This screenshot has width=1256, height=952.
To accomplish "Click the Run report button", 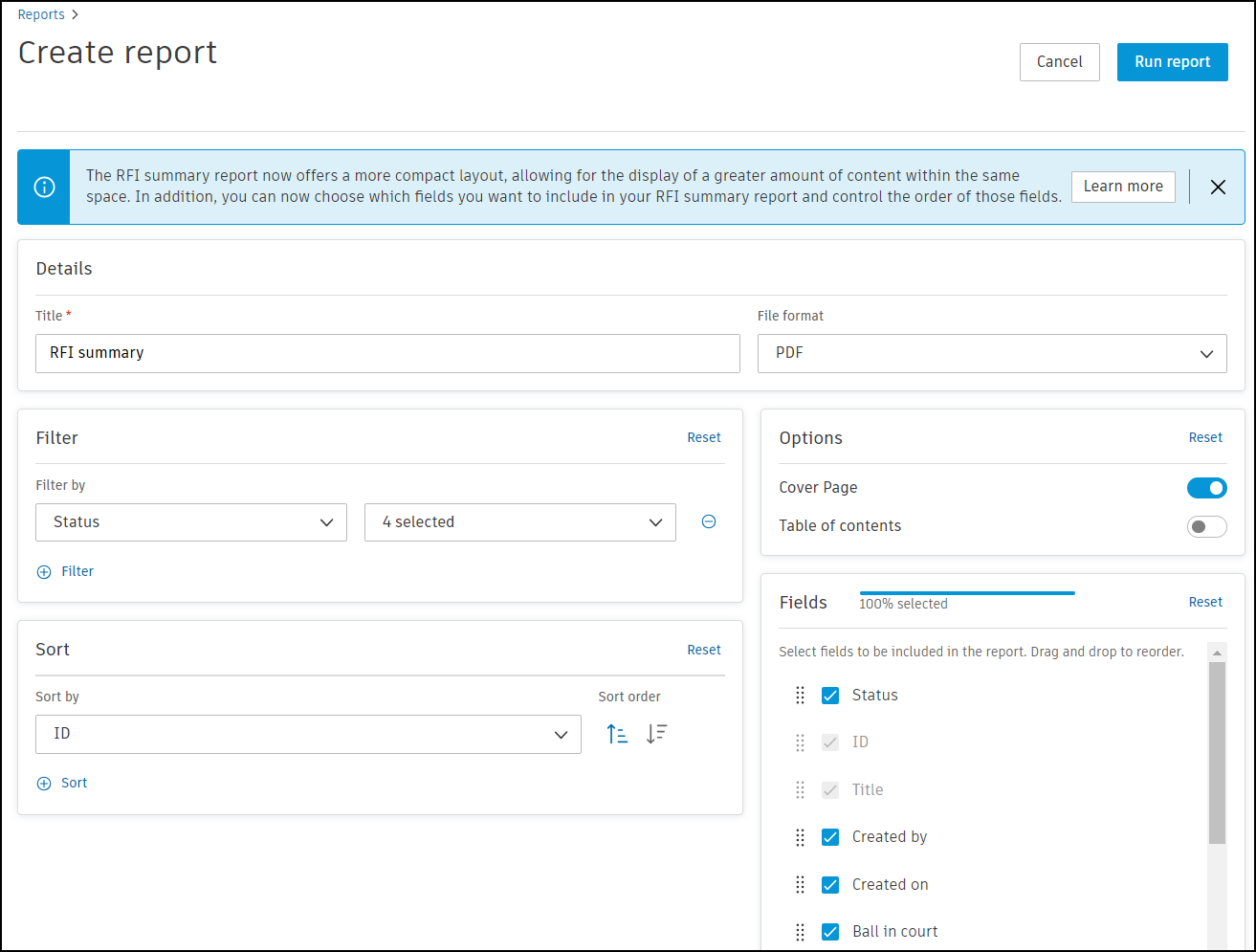I will click(1172, 62).
